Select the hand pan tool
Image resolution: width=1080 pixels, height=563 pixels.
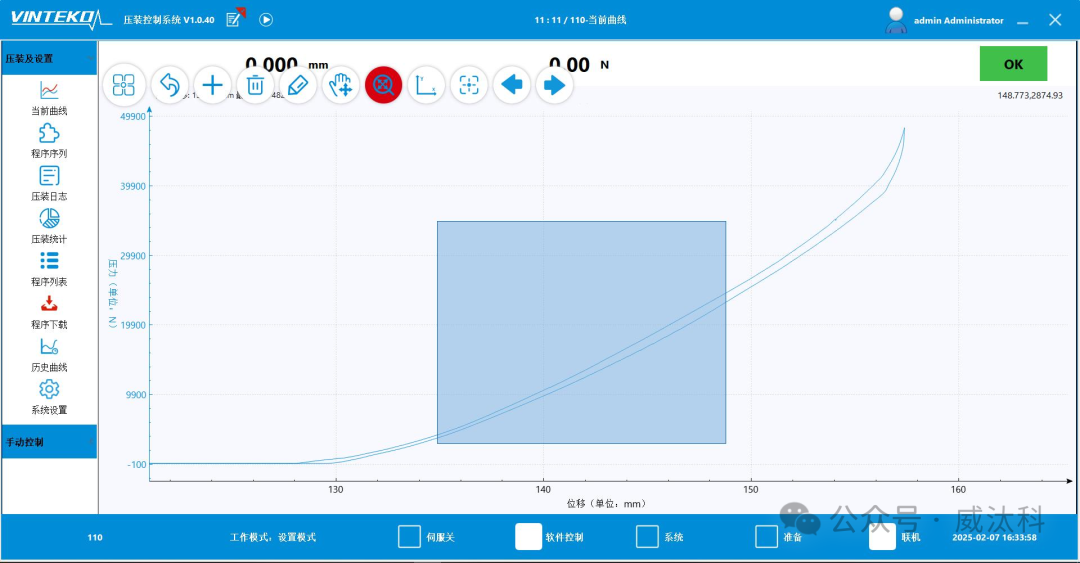[x=340, y=85]
